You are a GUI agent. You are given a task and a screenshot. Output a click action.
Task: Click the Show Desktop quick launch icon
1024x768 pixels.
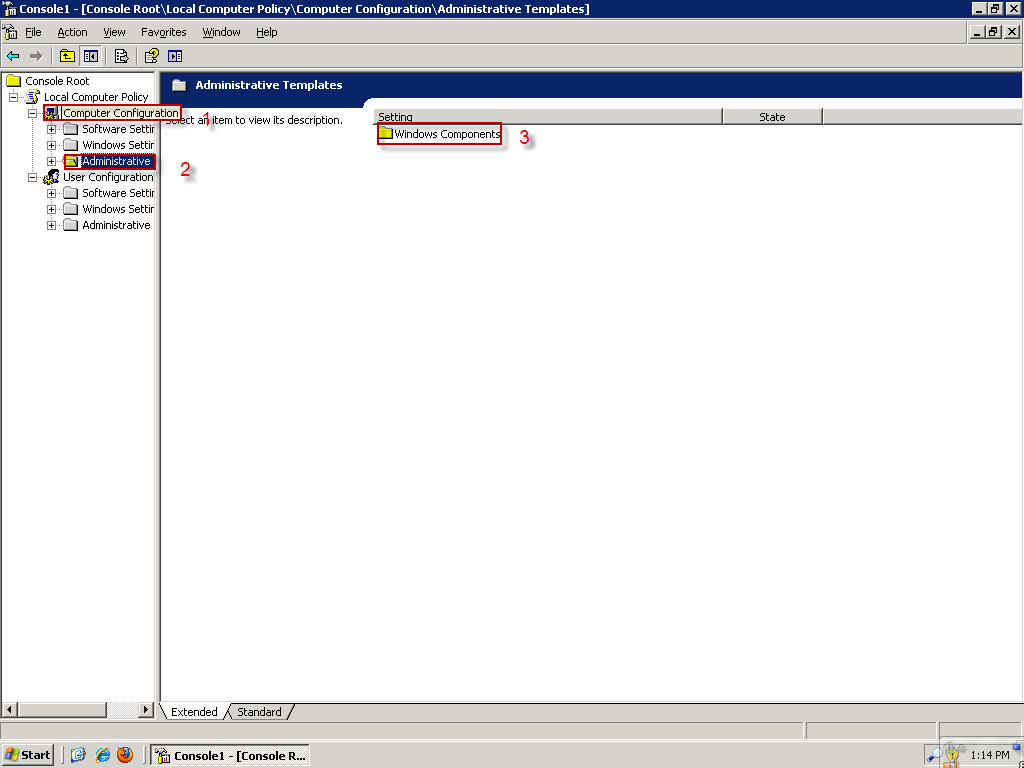point(78,755)
